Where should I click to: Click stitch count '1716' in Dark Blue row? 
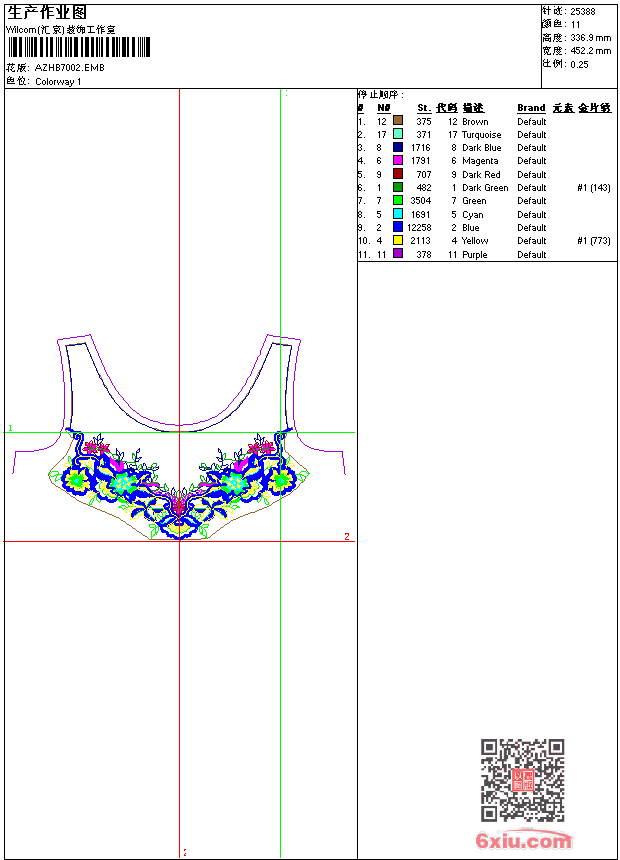(421, 148)
